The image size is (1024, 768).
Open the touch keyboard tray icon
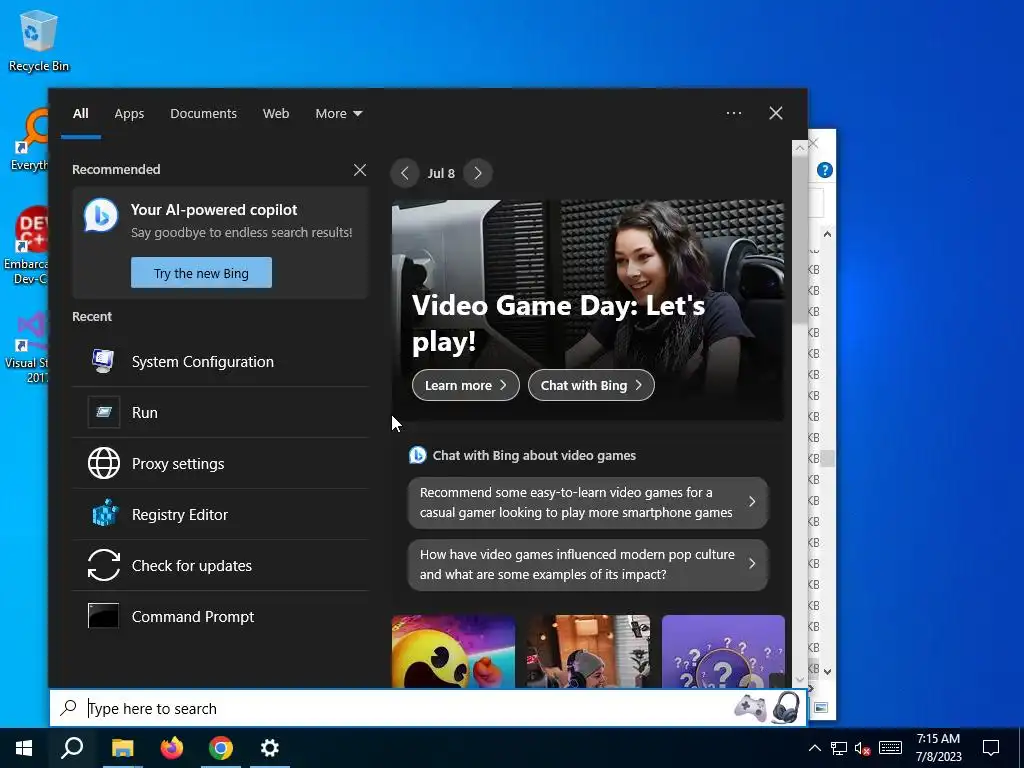(x=890, y=748)
